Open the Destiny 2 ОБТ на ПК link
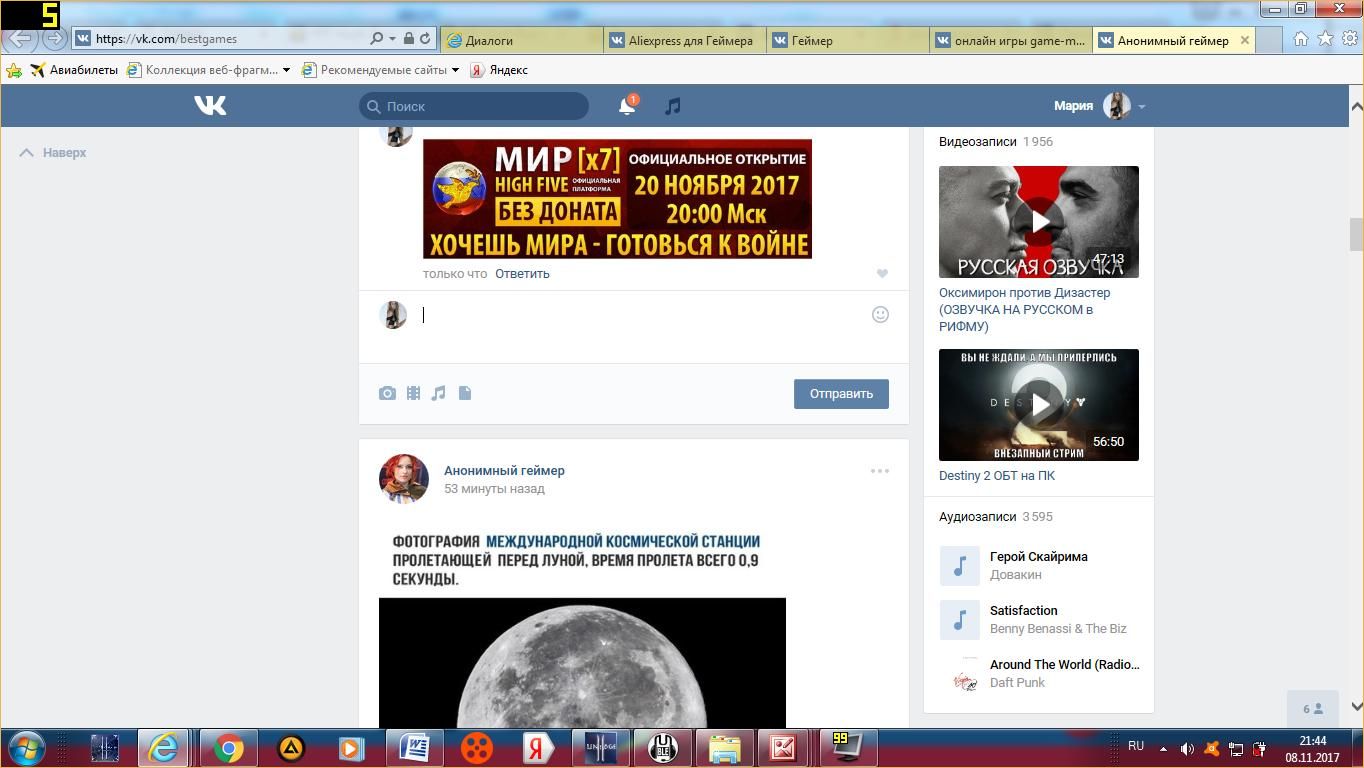Viewport: 1364px width, 768px height. 997,475
